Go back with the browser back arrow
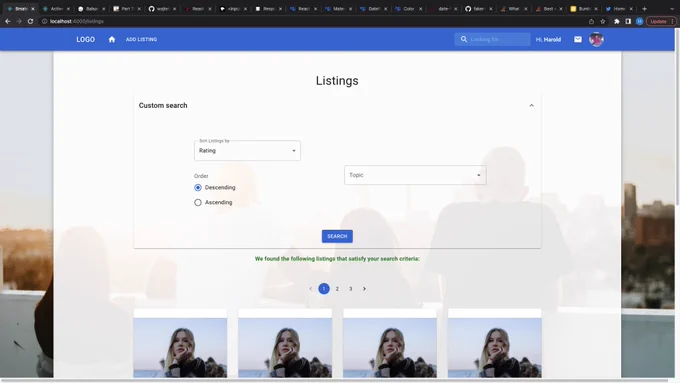The height and width of the screenshot is (383, 680). (x=8, y=21)
